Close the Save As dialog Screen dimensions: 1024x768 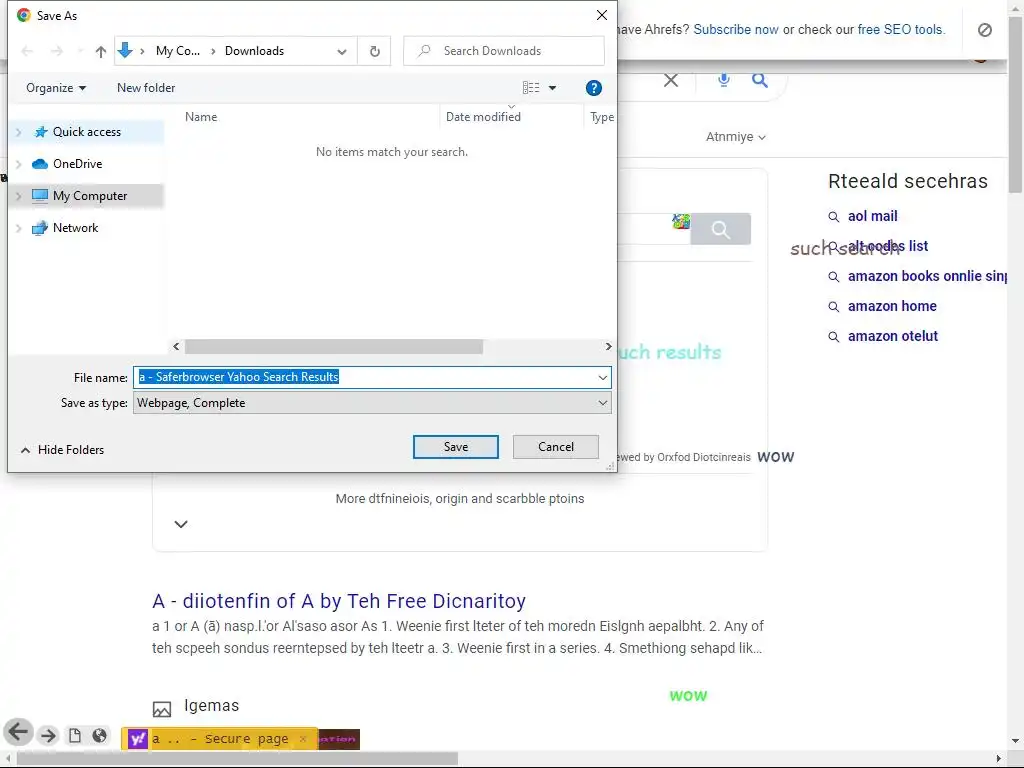pyautogui.click(x=601, y=15)
